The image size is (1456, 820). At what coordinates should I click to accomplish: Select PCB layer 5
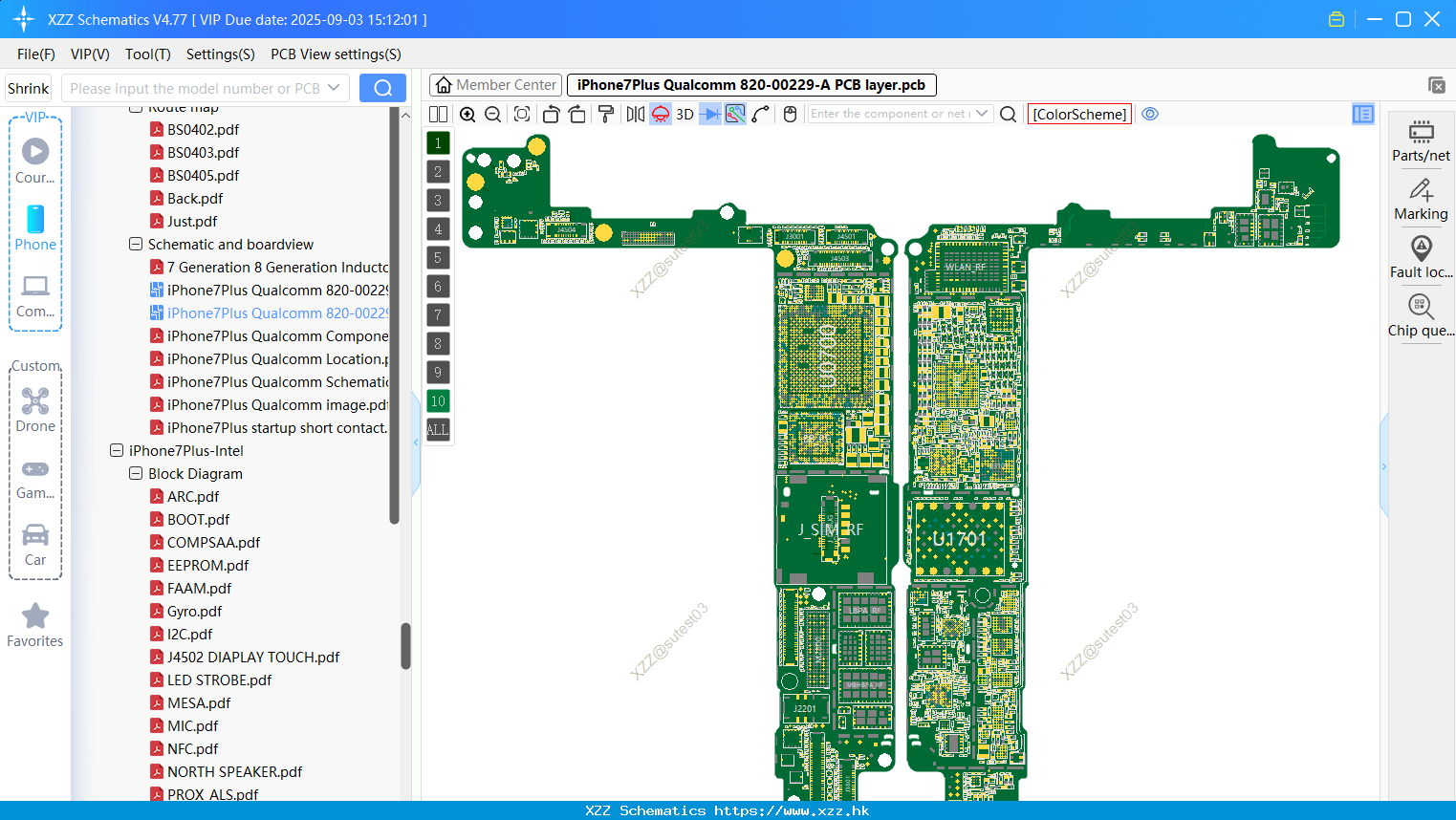[438, 258]
